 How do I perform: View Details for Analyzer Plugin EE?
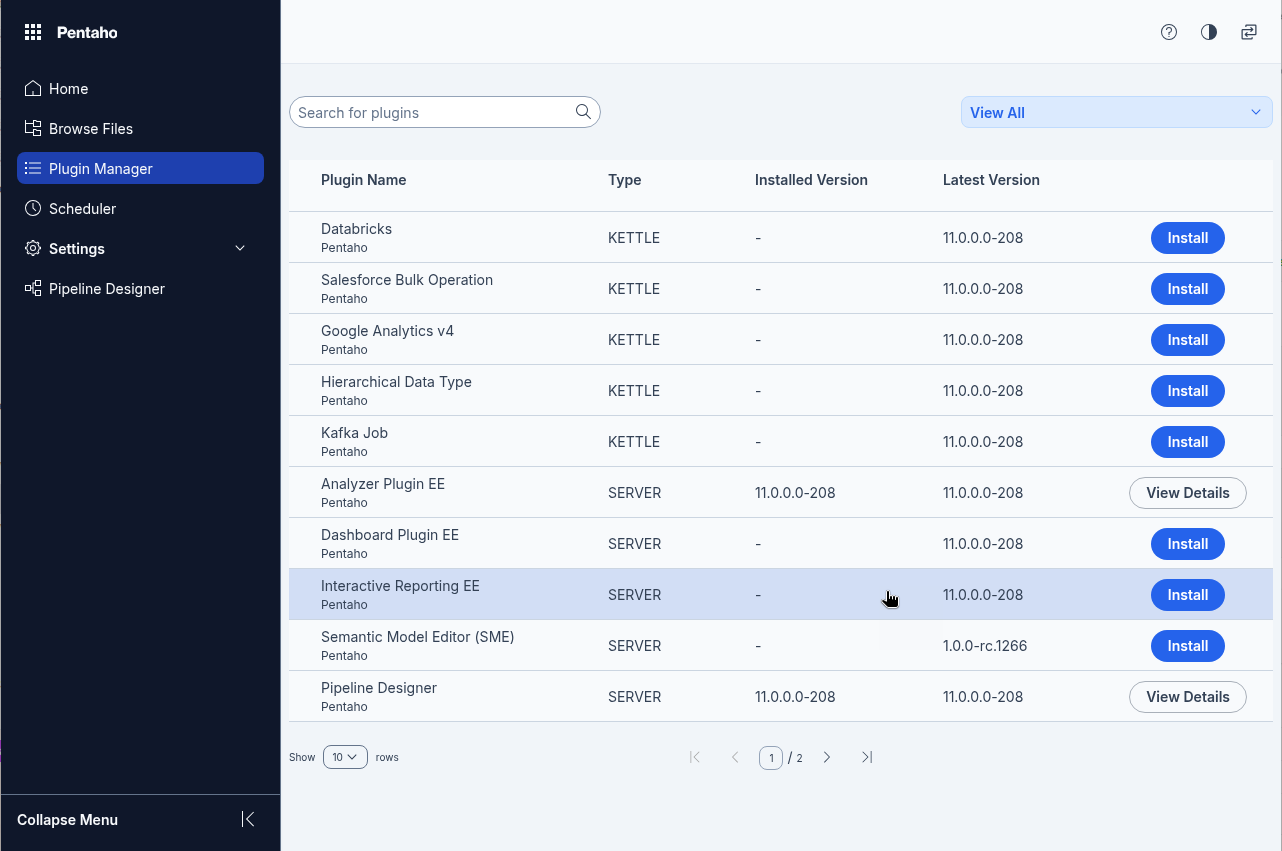1187,493
